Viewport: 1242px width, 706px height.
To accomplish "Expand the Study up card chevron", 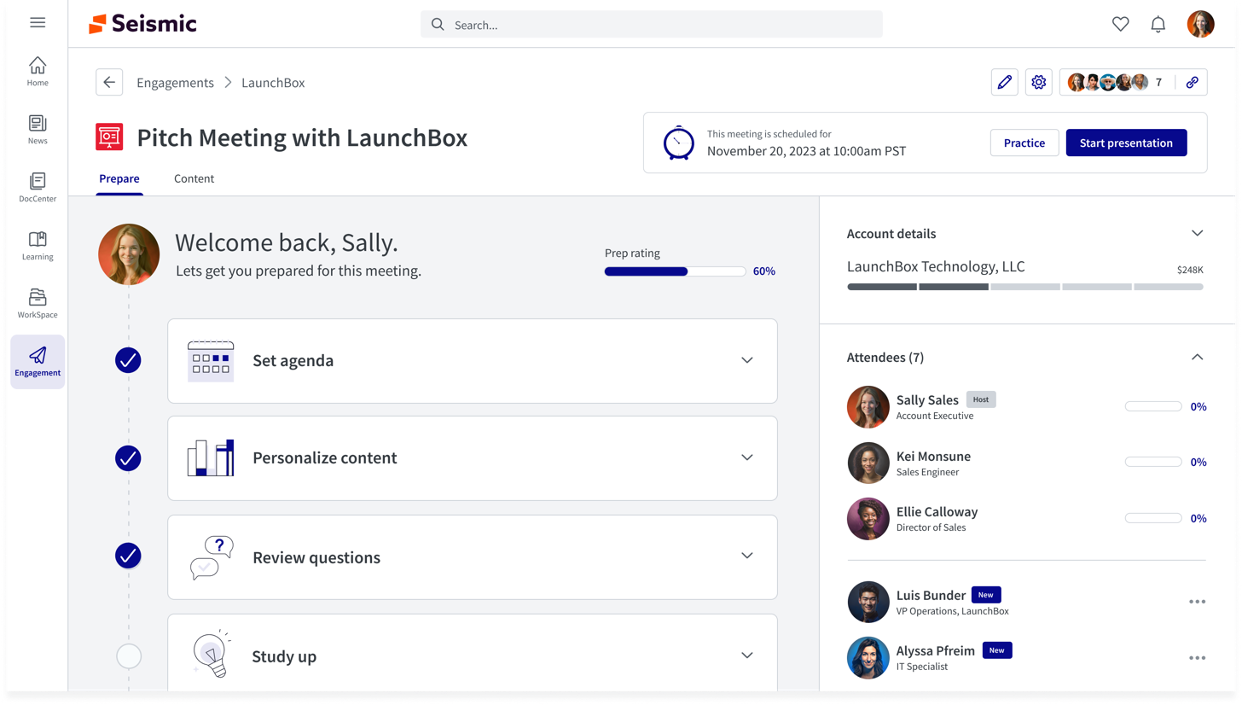I will click(747, 655).
